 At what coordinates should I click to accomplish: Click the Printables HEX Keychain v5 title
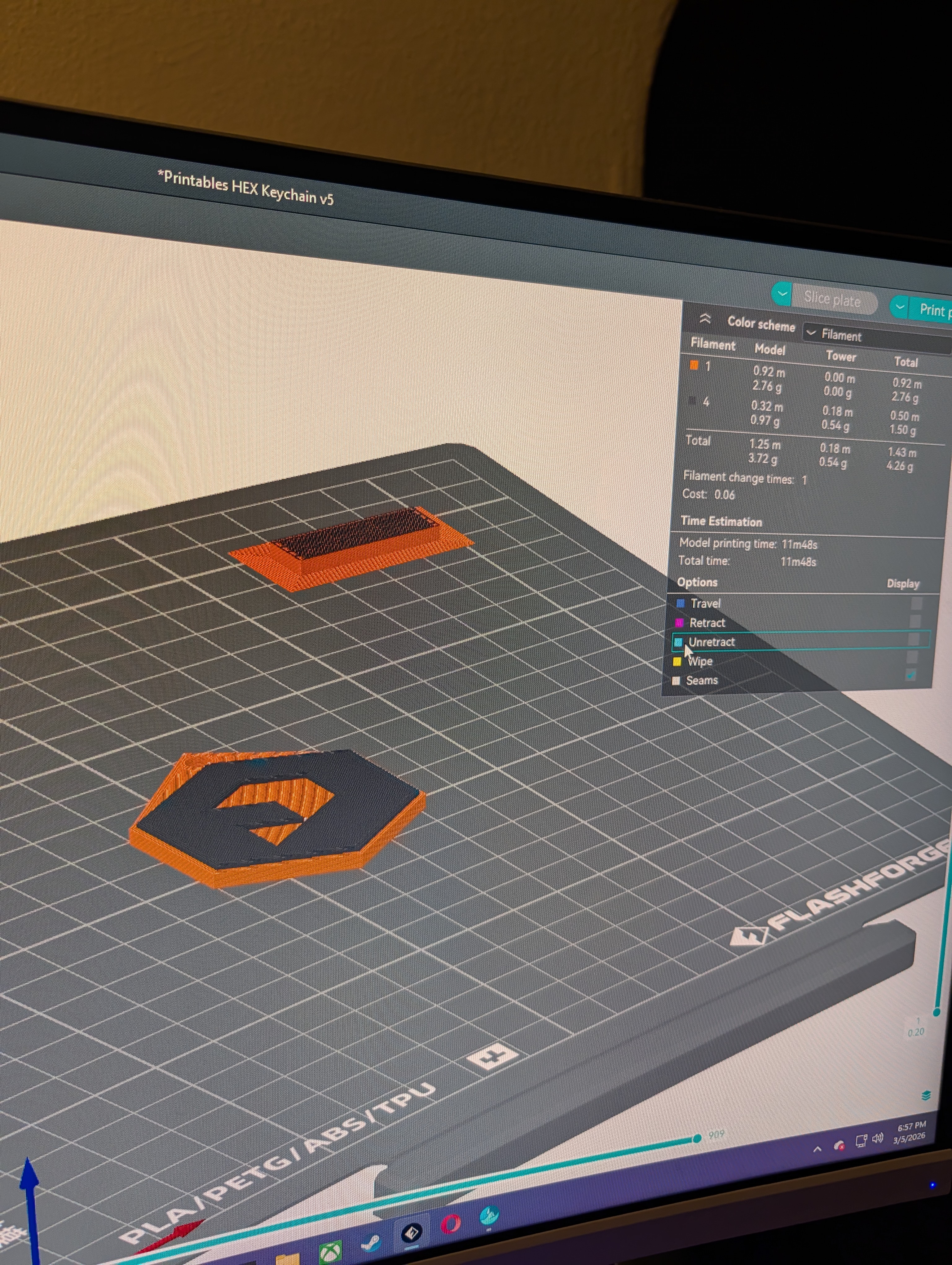click(246, 188)
